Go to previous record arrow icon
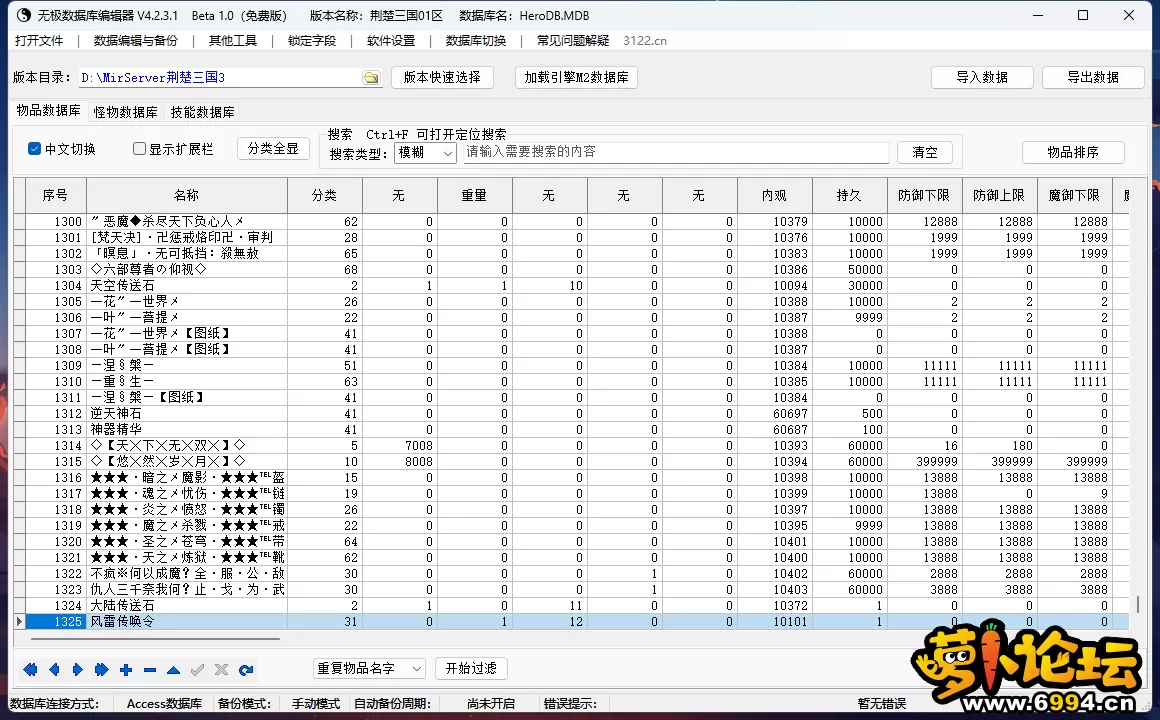The width and height of the screenshot is (1160, 720). pyautogui.click(x=54, y=670)
